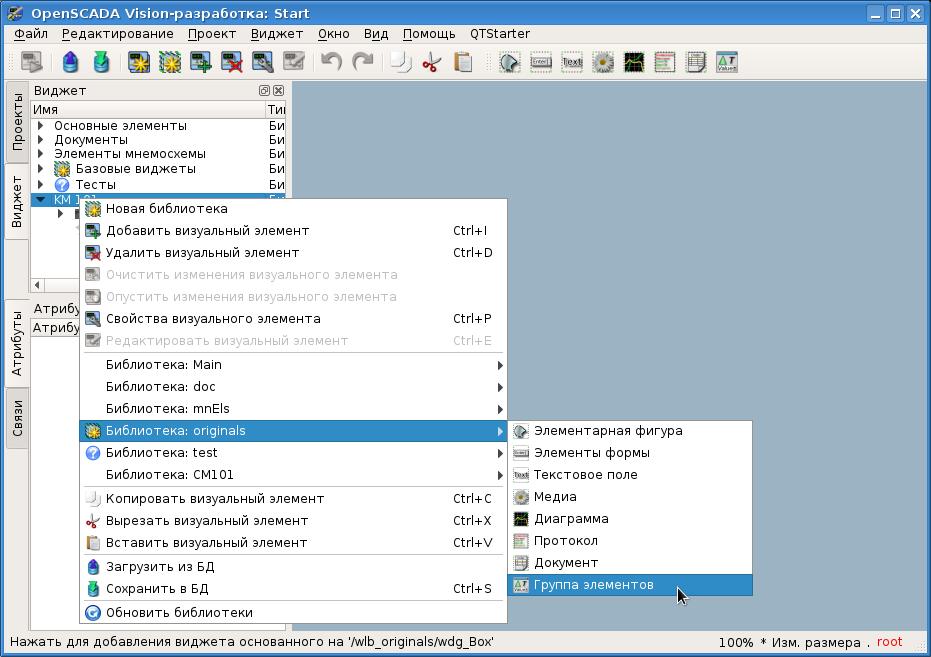Viewport: 931px width, 657px height.
Task: Click Обновить библиотеки in context menu
Action: pos(179,612)
